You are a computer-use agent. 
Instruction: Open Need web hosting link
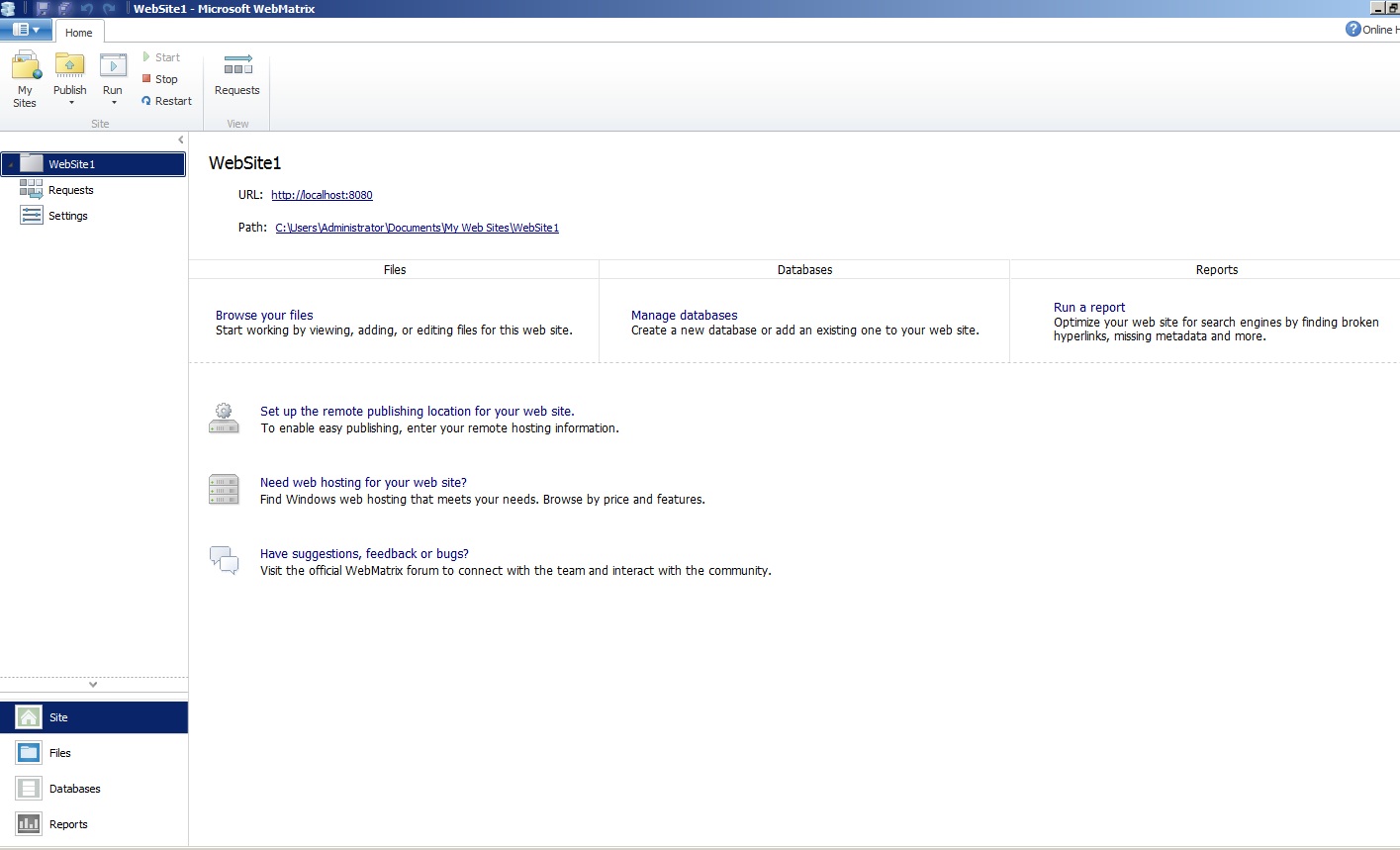[x=363, y=482]
